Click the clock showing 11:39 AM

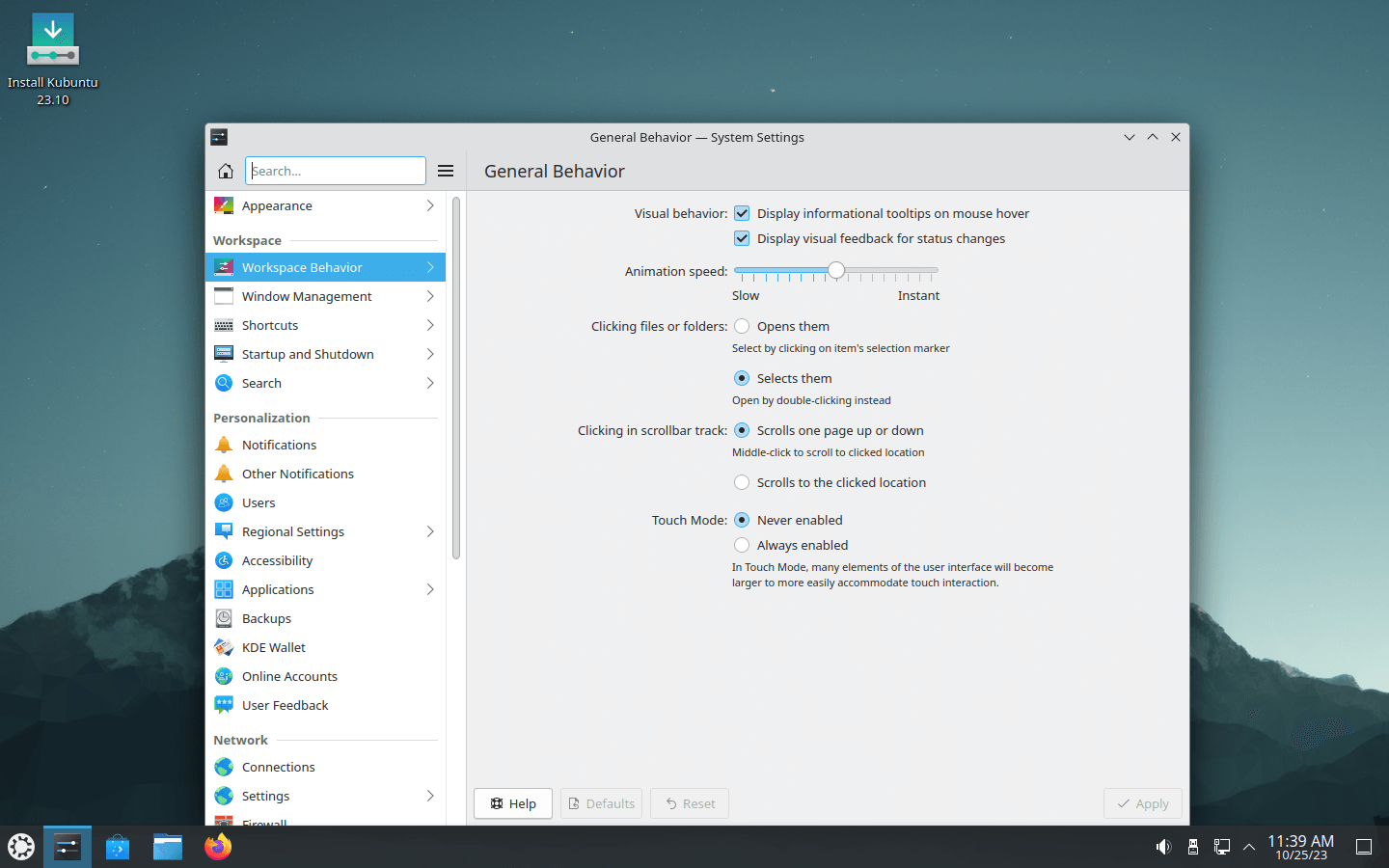pyautogui.click(x=1300, y=847)
